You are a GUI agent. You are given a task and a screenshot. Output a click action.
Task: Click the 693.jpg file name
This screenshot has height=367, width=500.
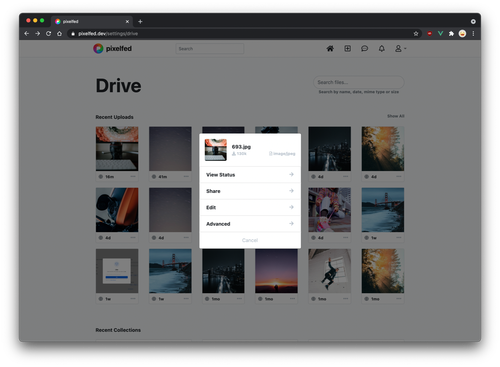point(241,147)
